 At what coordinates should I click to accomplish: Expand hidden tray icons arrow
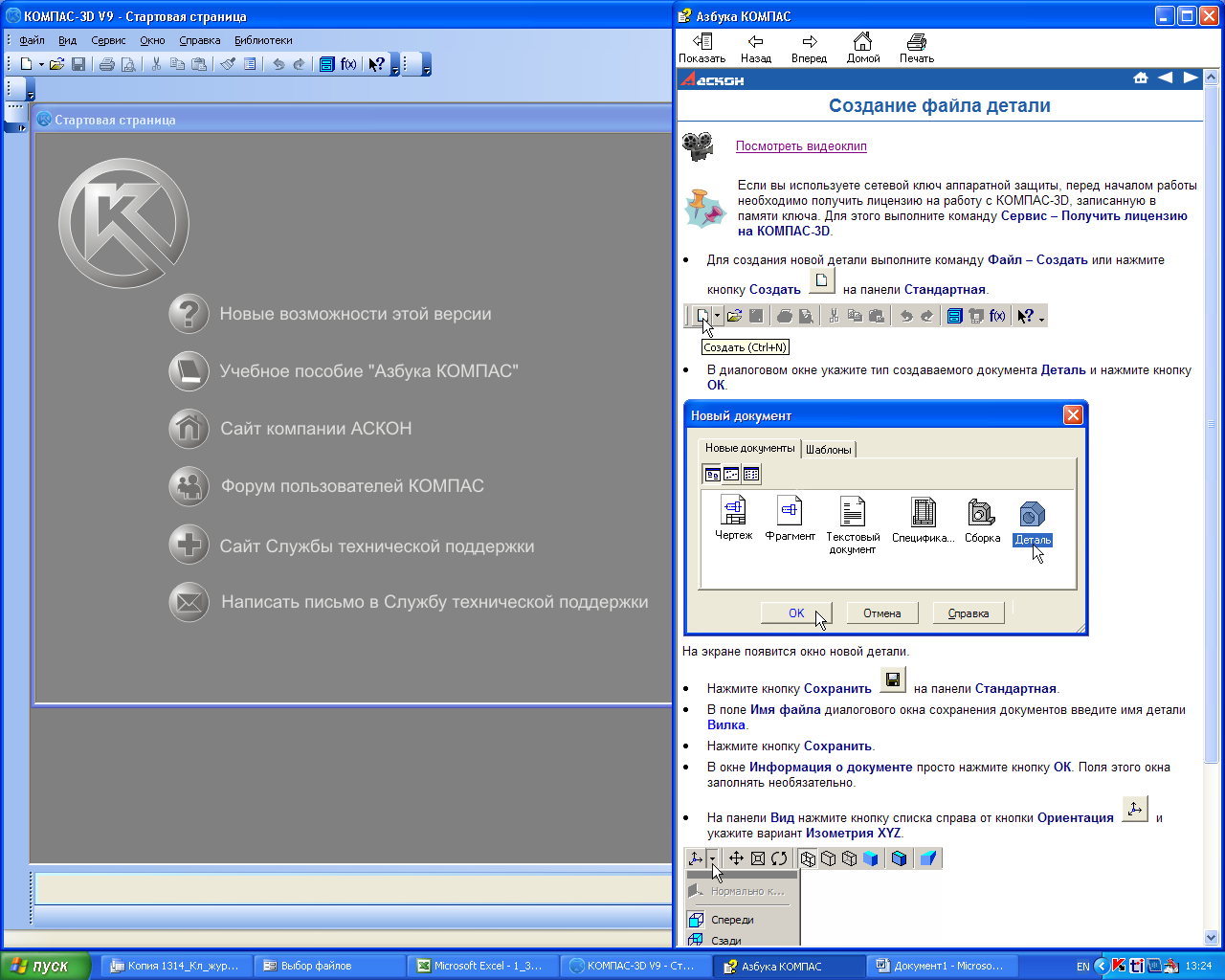coord(1102,967)
